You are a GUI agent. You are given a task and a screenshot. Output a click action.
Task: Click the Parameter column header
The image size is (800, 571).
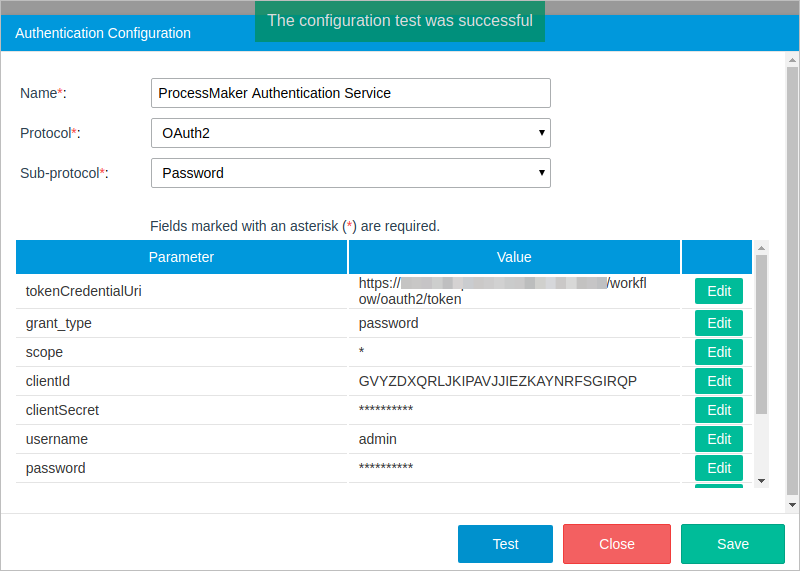click(x=181, y=257)
